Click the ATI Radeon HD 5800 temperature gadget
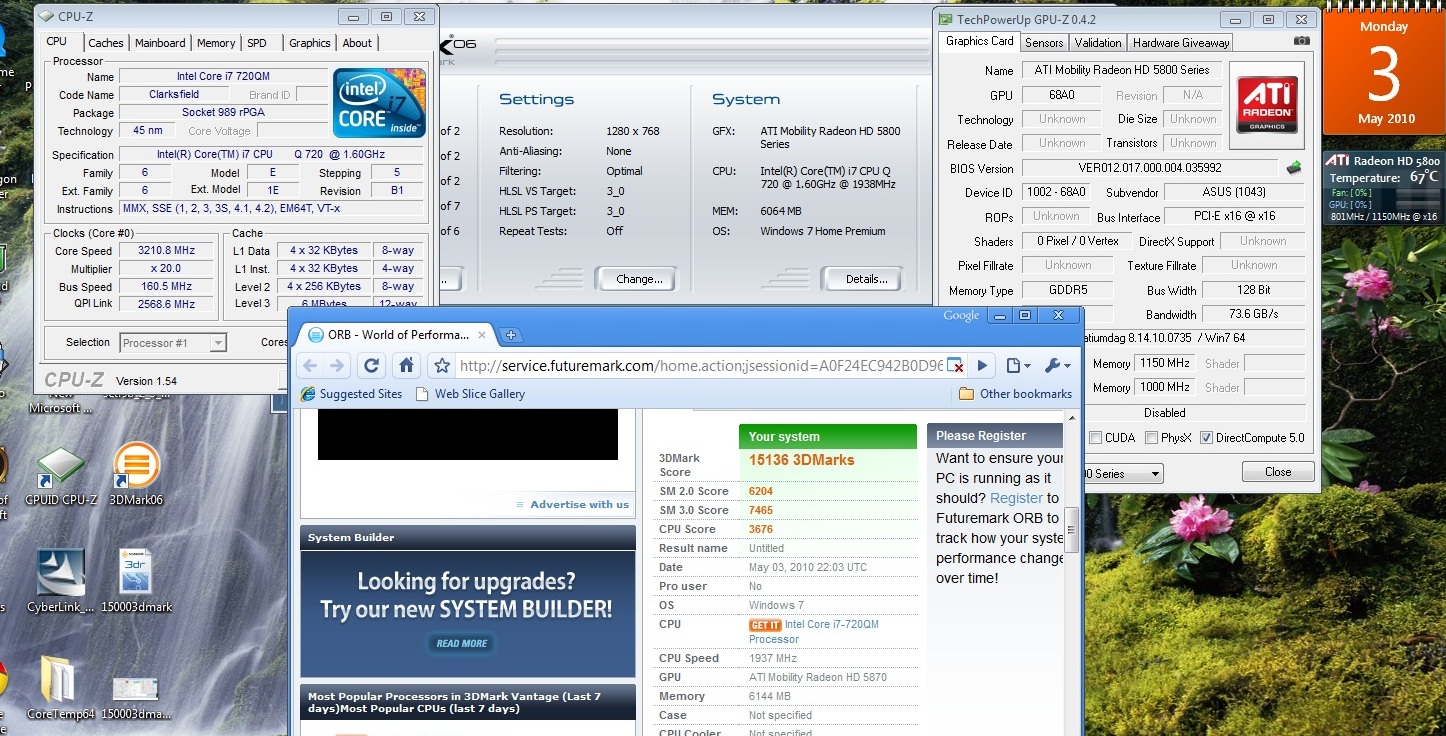Screen dimensions: 1446x736 (x=1383, y=187)
